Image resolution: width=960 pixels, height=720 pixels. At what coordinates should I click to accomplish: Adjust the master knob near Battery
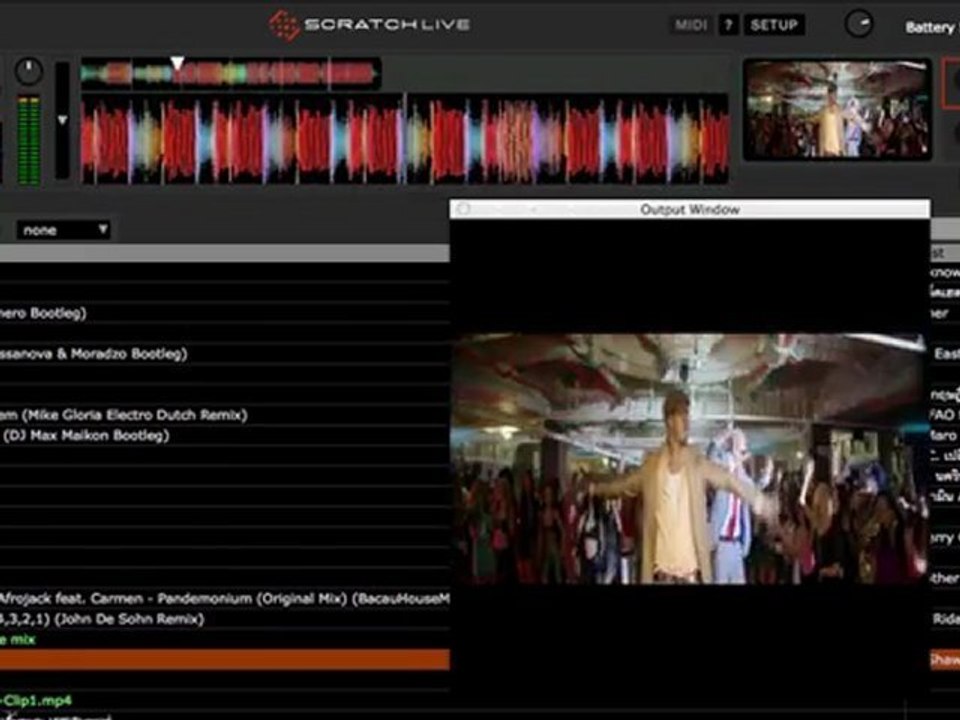pos(859,24)
